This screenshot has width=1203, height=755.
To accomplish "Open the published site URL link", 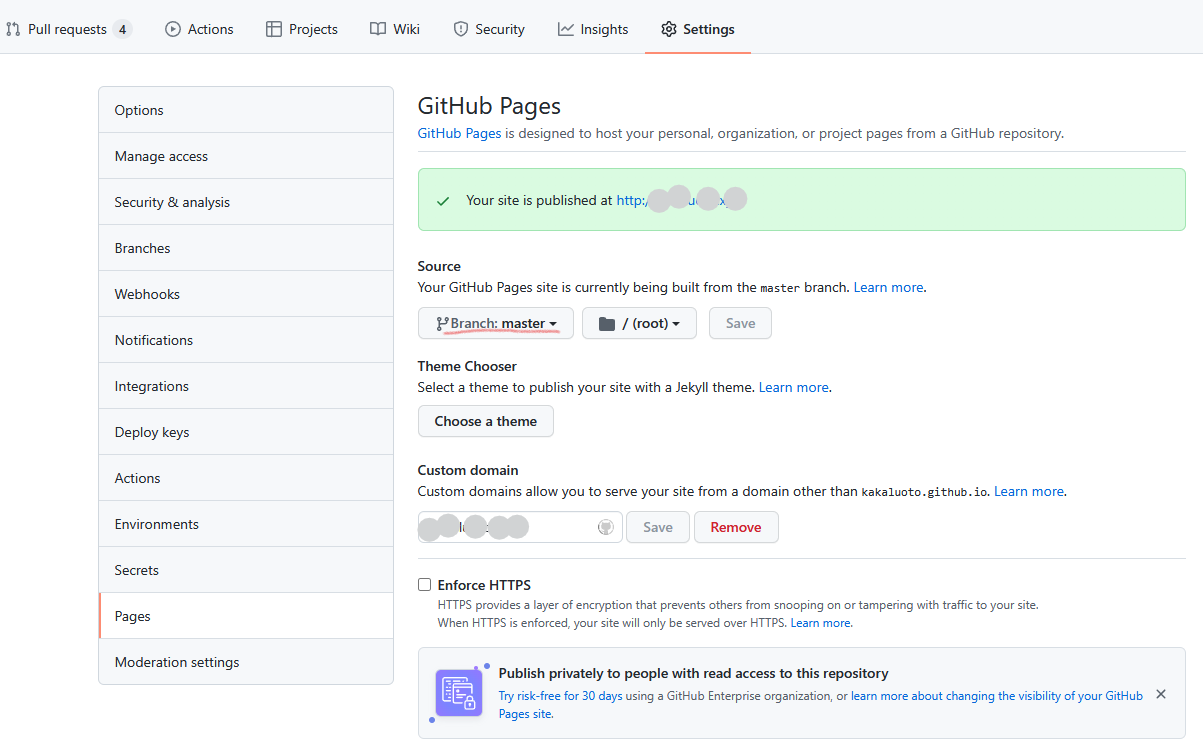I will point(680,200).
